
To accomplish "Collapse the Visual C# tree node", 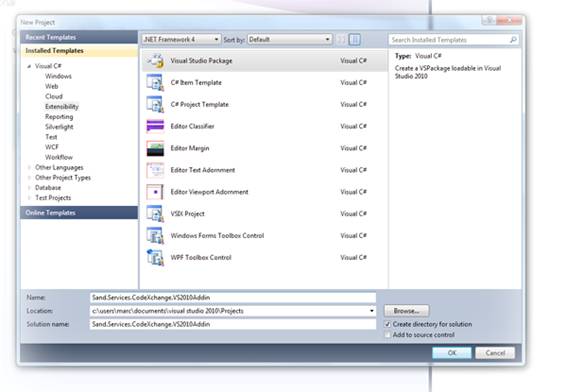I will [x=29, y=66].
